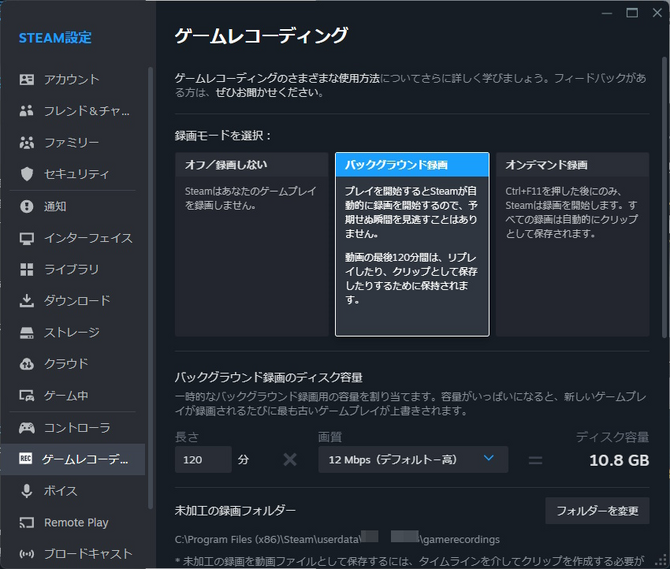This screenshot has width=670, height=569.
Task: Open Downloads via its arrow icon
Action: [27, 301]
